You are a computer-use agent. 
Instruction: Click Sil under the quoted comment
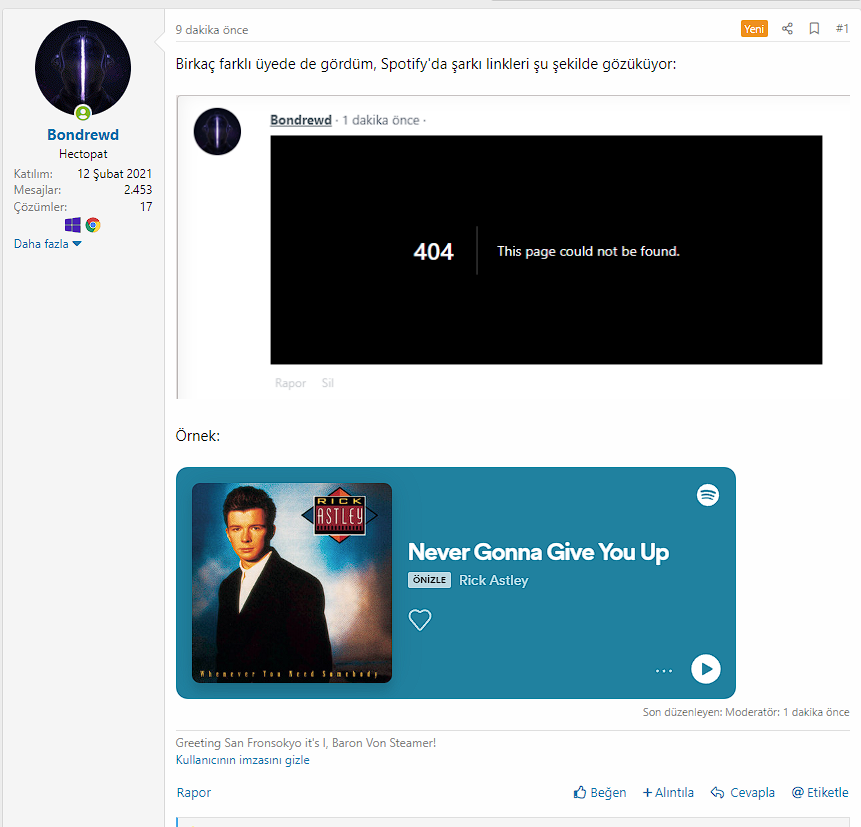click(x=327, y=383)
